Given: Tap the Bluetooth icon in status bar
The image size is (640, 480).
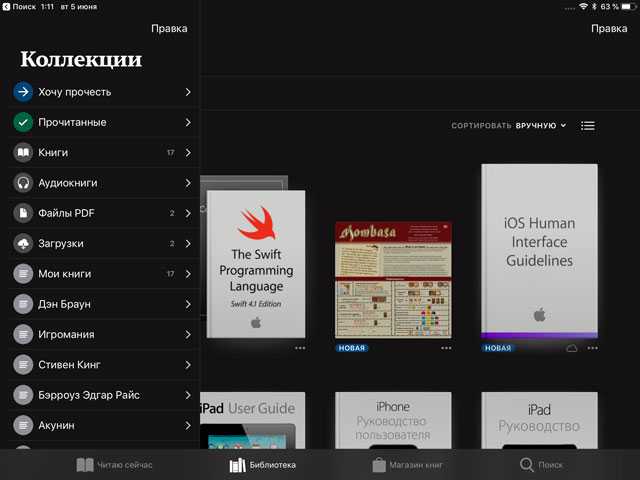Looking at the screenshot, I should (x=594, y=7).
